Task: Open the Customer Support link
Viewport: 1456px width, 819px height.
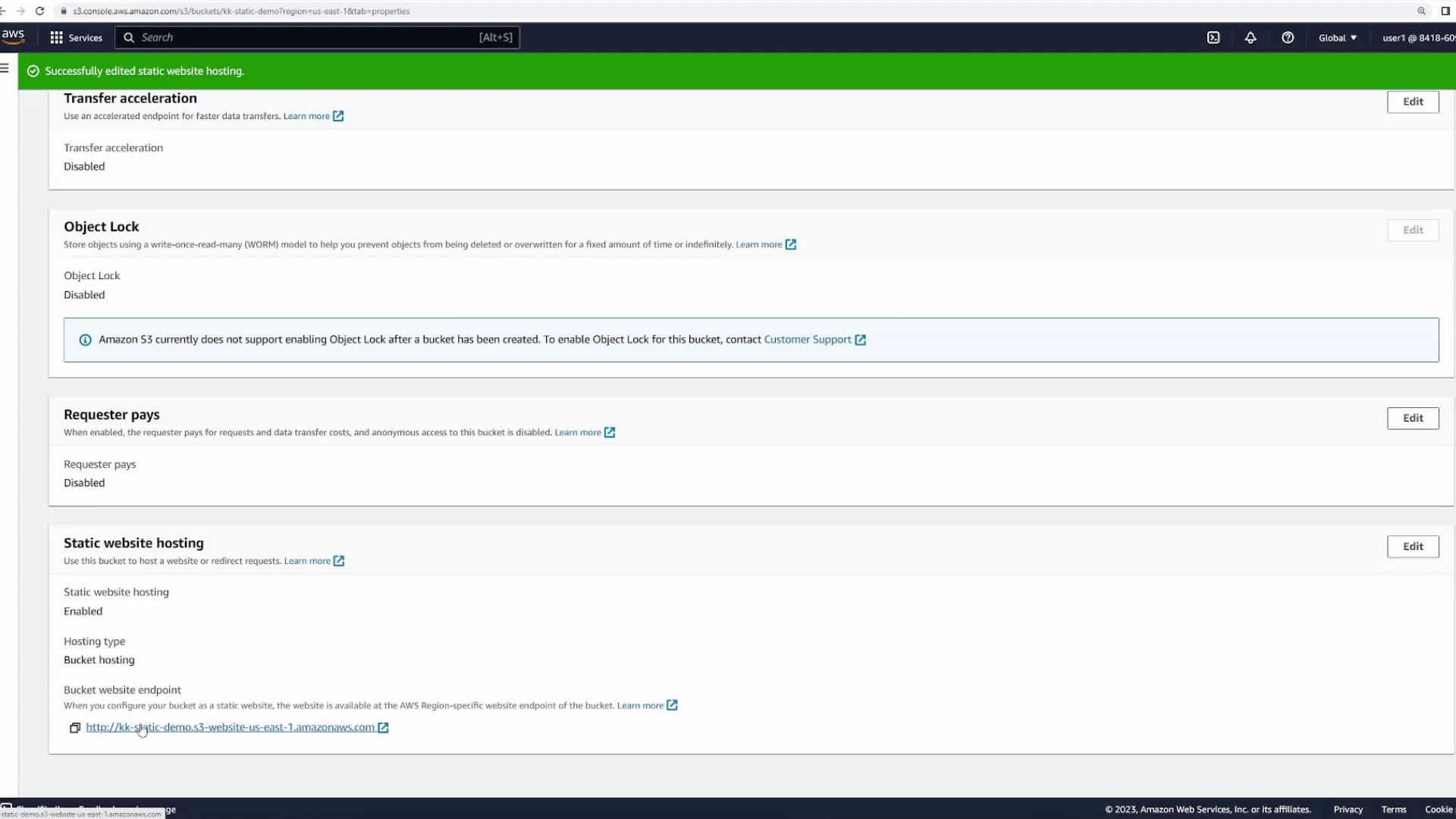Action: tap(807, 340)
